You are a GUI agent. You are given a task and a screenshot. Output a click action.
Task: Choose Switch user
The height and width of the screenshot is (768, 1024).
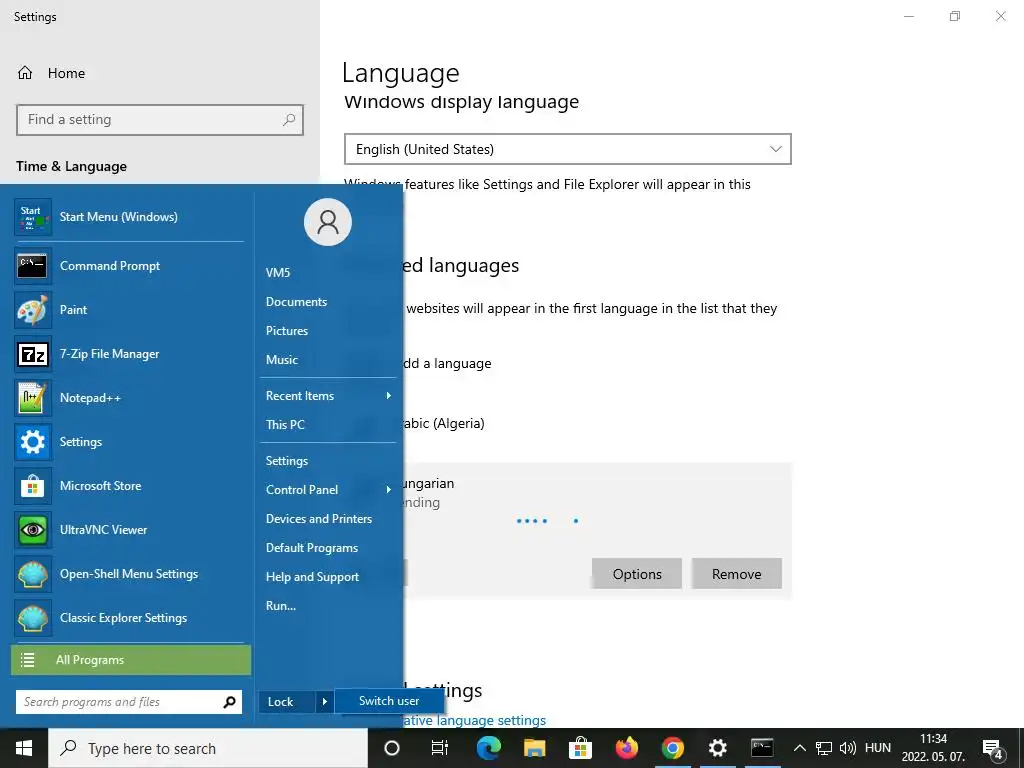(x=389, y=701)
